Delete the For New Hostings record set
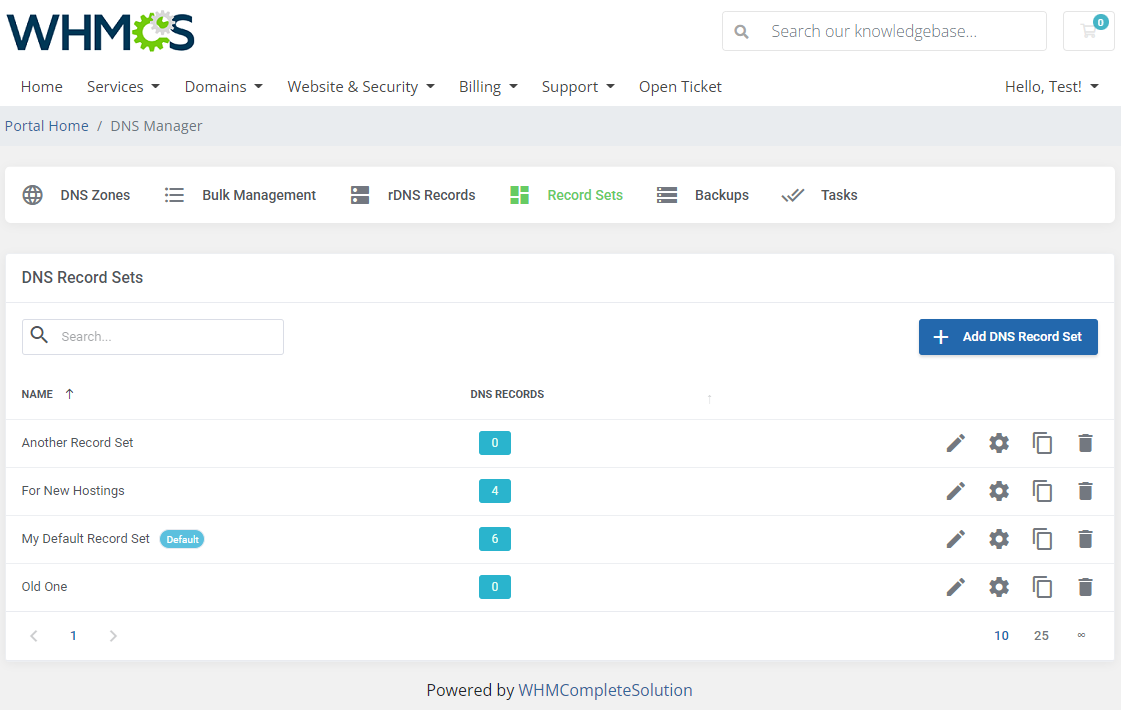Screen dimensions: 1121x710 pos(1085,491)
